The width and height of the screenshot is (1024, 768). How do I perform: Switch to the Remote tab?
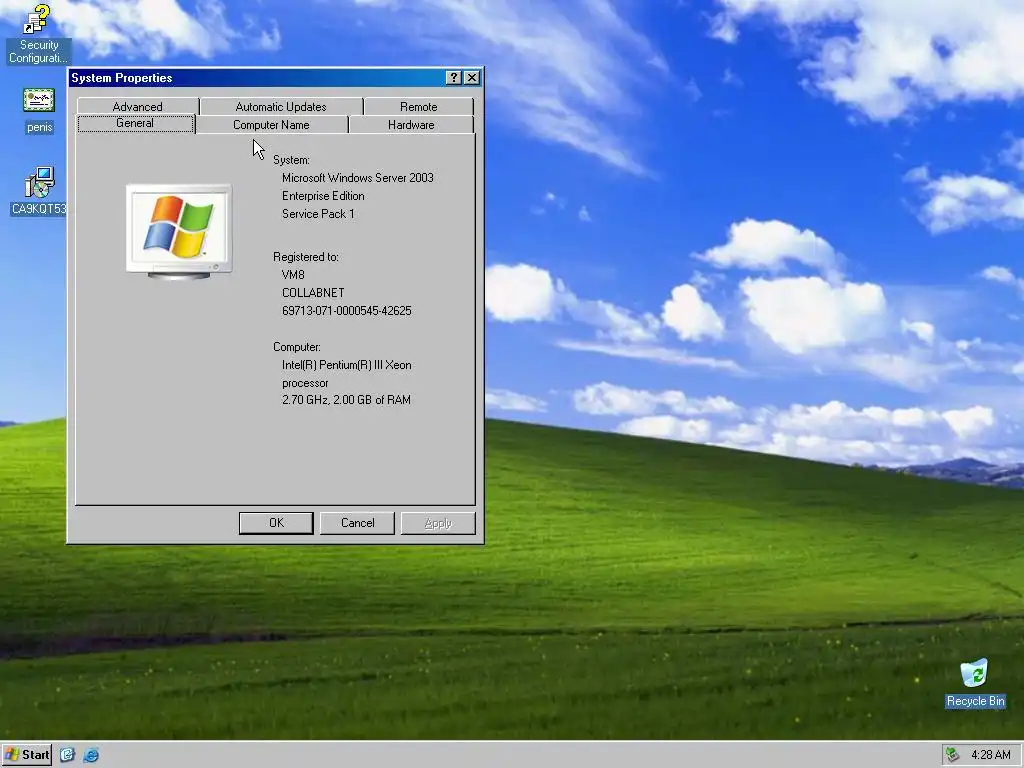(x=419, y=106)
